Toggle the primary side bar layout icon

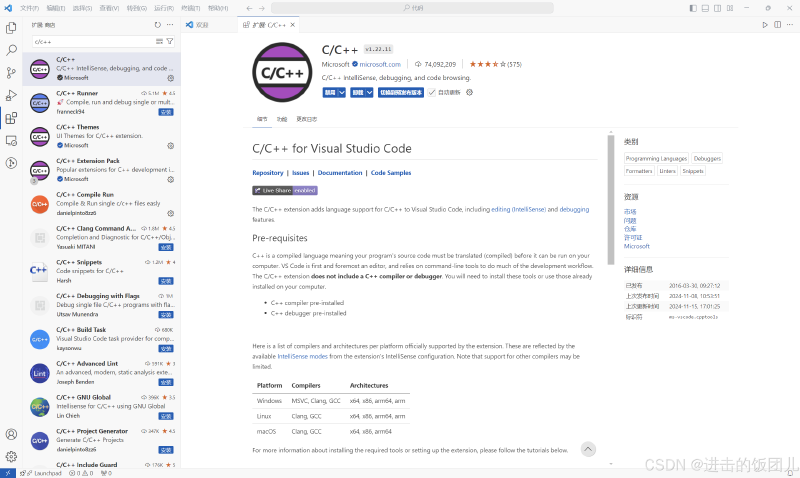click(x=693, y=8)
